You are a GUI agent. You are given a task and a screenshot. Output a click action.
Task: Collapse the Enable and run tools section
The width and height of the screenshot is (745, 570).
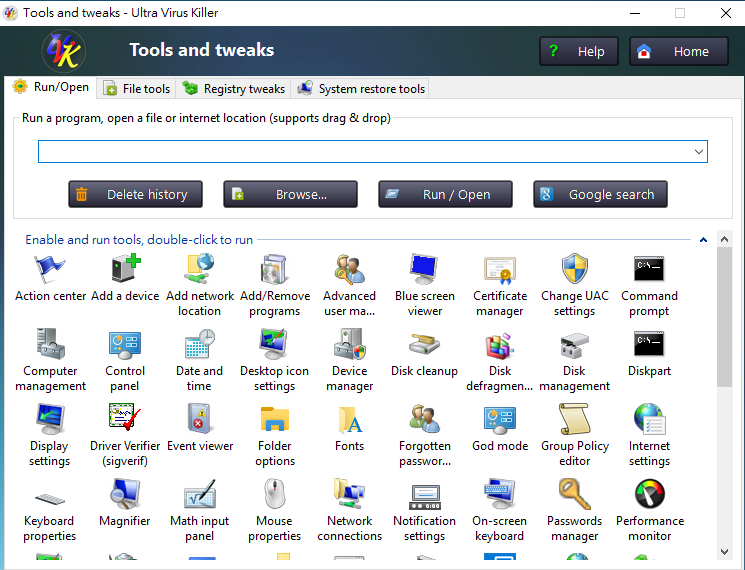tap(703, 240)
